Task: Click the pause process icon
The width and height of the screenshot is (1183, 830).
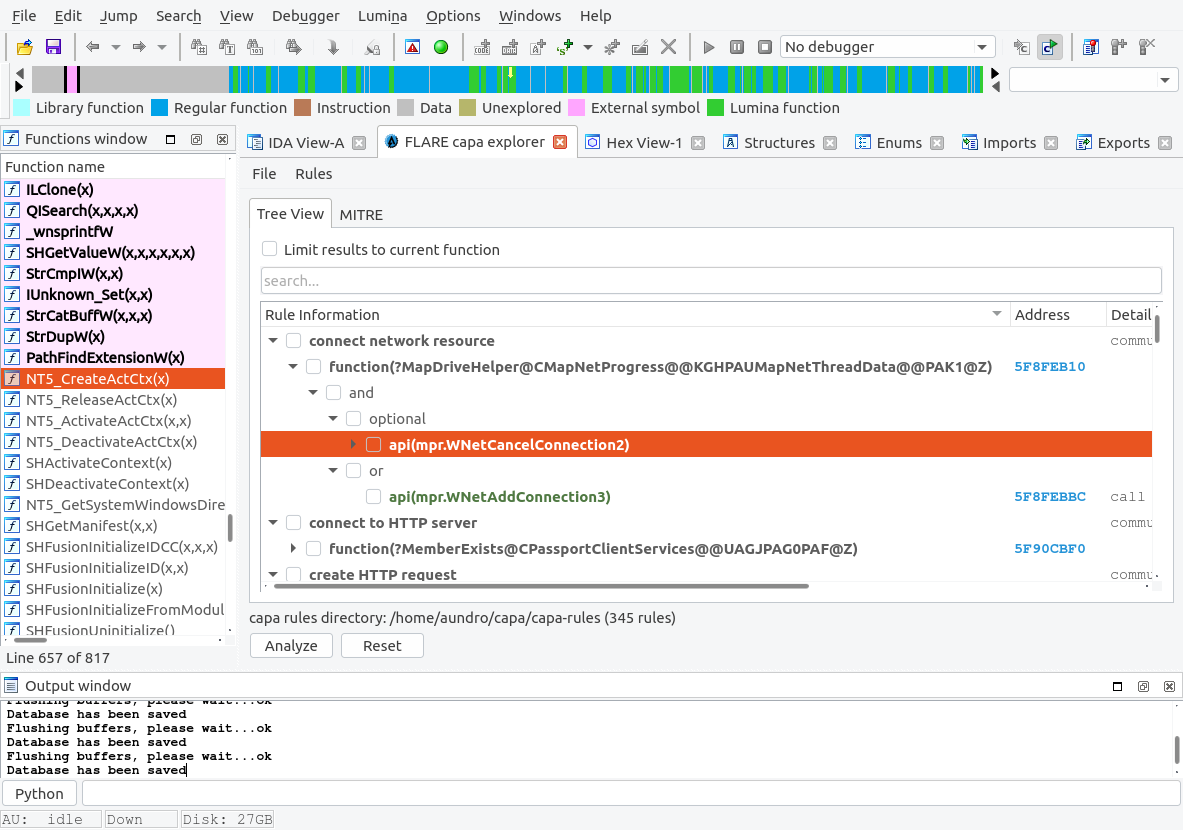Action: (737, 47)
